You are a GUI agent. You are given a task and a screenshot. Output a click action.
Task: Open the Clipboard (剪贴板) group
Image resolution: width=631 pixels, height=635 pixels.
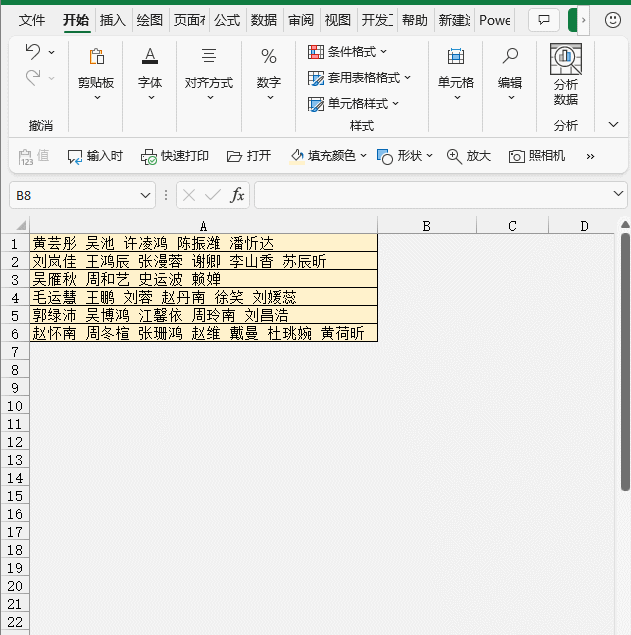[96, 74]
